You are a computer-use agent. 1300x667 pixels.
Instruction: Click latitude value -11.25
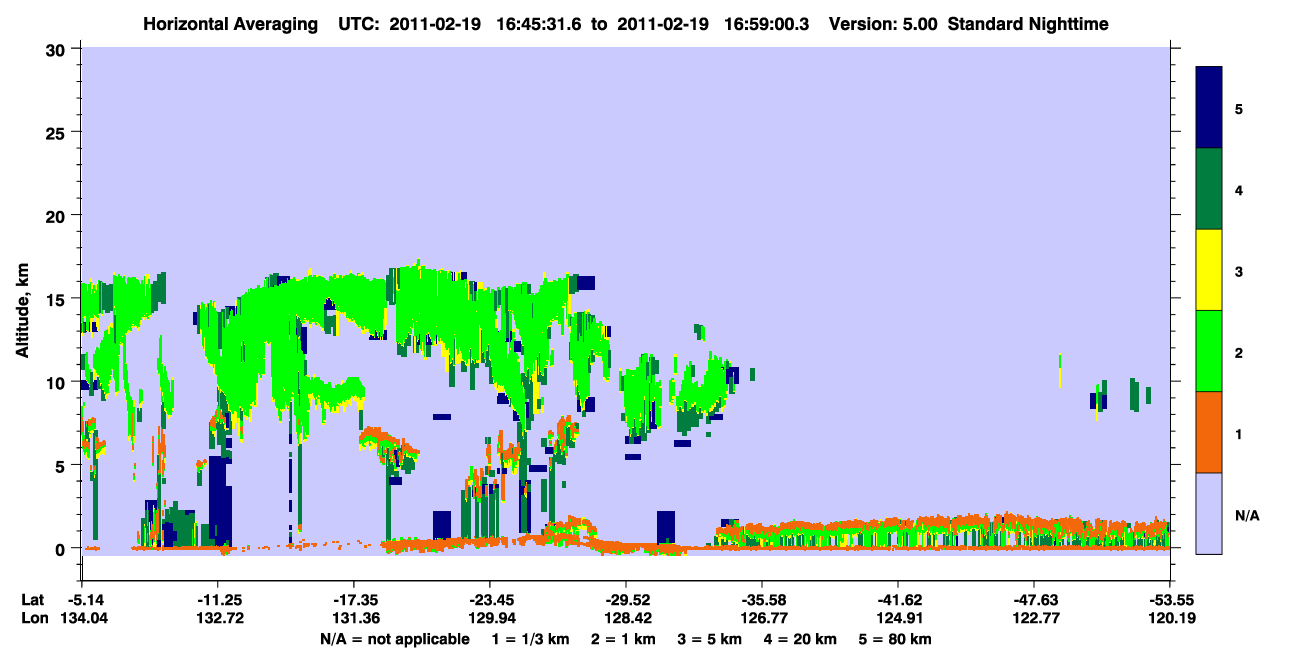point(217,600)
